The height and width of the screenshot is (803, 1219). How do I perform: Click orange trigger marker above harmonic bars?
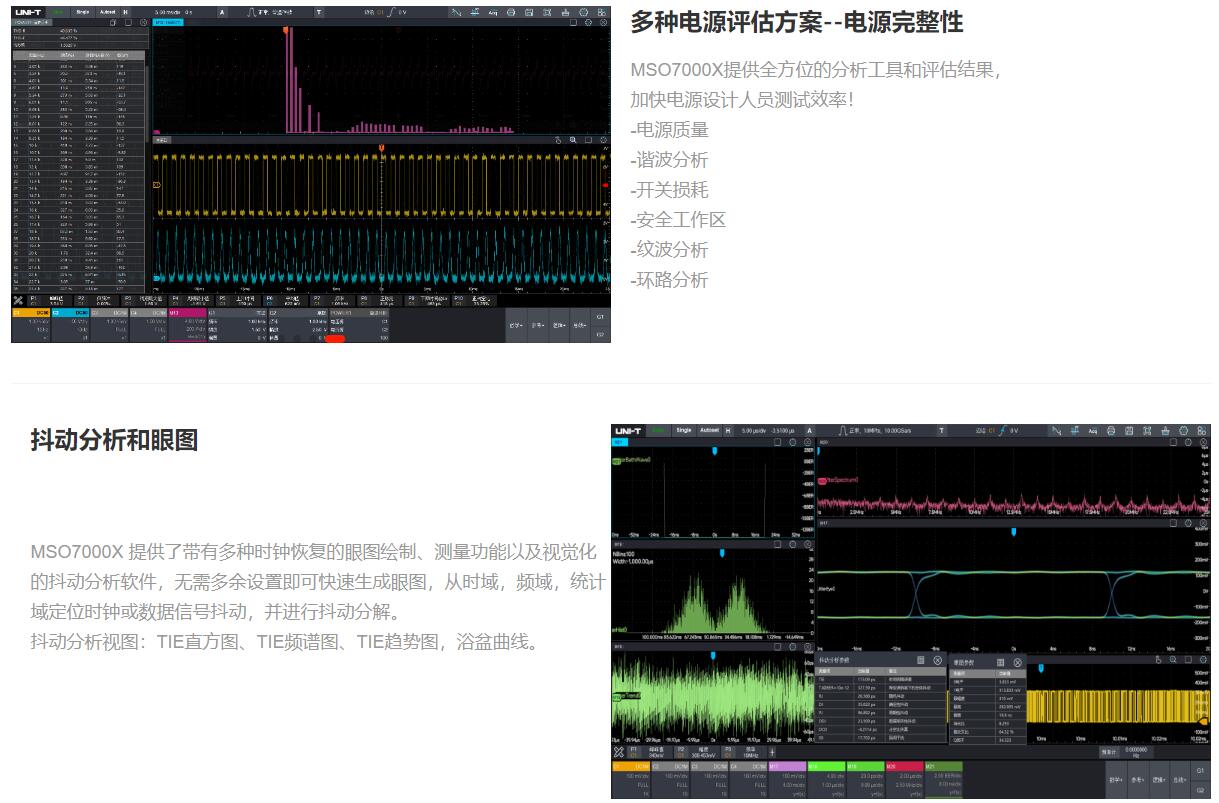coord(286,30)
